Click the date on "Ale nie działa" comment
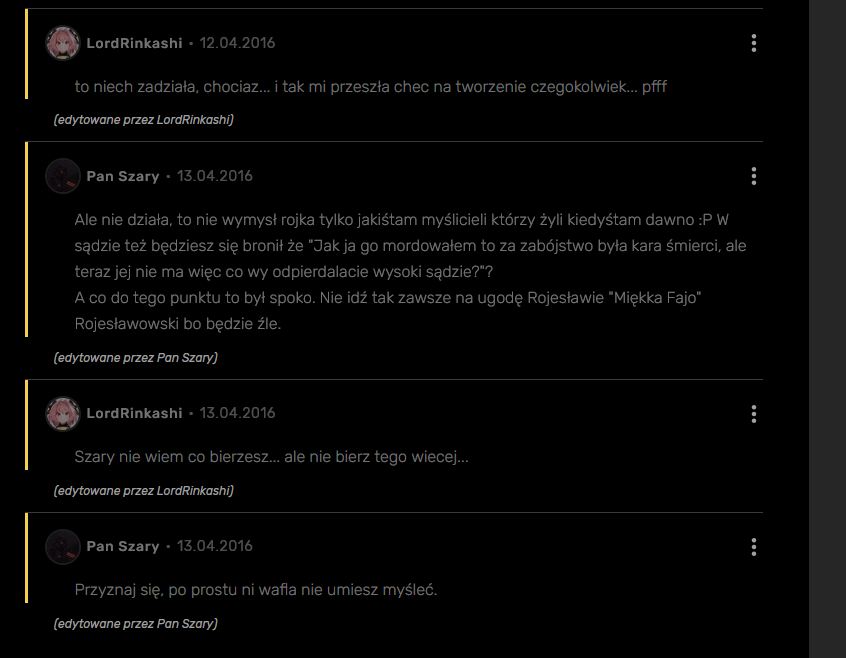This screenshot has height=658, width=846. pyautogui.click(x=215, y=176)
